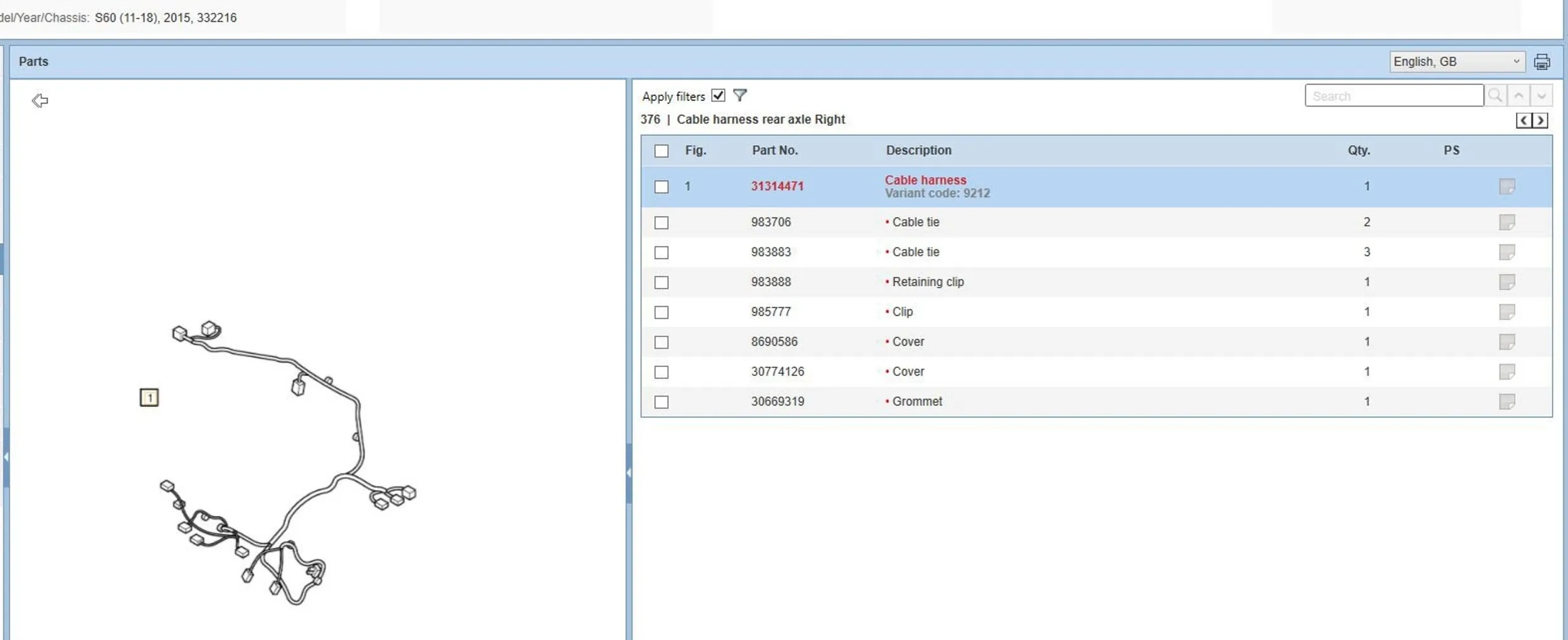Viewport: 1568px width, 640px height.
Task: Click the search magnifier icon
Action: (1495, 96)
